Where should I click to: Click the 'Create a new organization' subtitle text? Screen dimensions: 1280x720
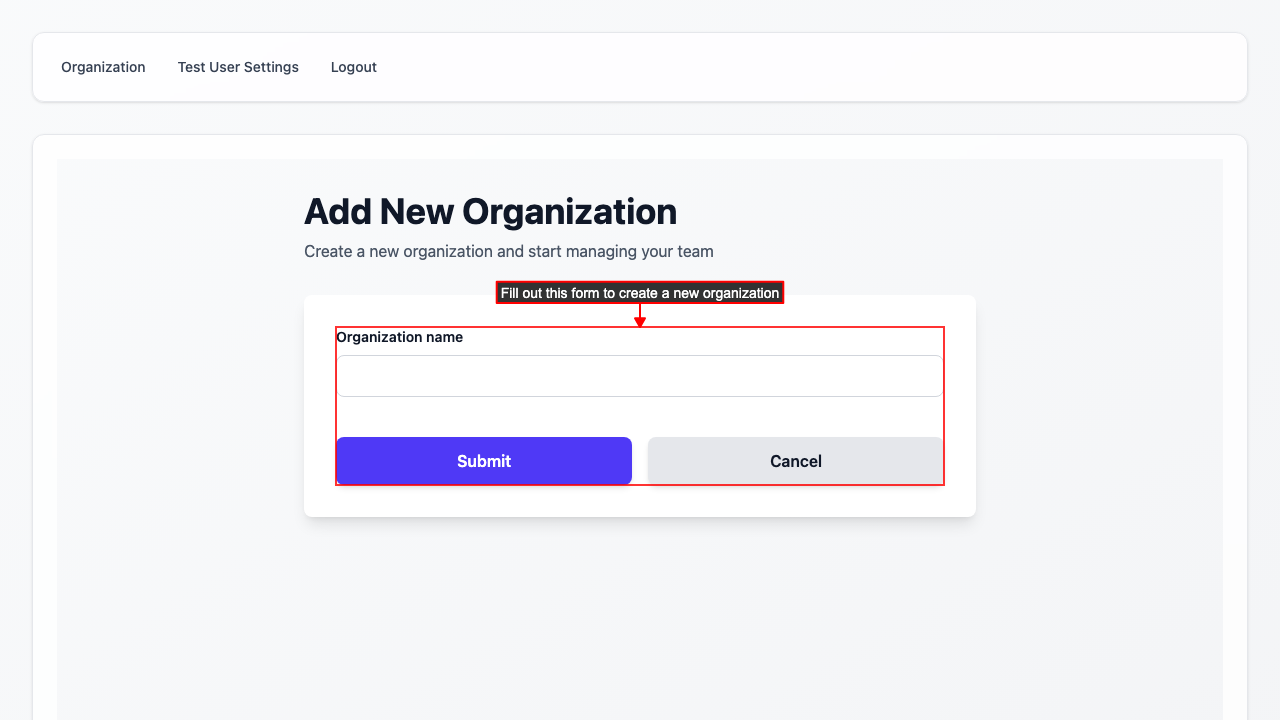[x=508, y=251]
